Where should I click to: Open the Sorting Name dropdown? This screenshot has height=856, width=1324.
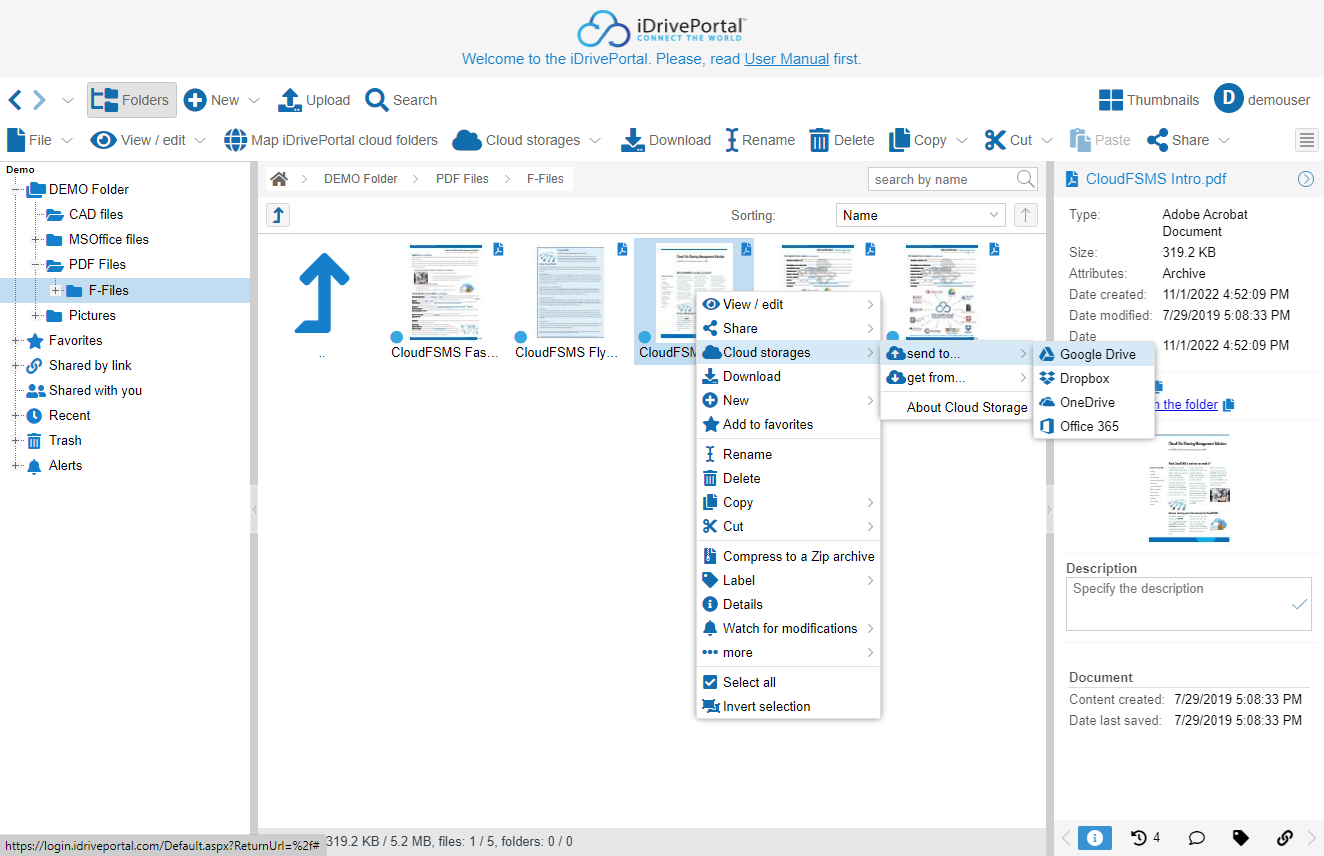click(x=920, y=215)
